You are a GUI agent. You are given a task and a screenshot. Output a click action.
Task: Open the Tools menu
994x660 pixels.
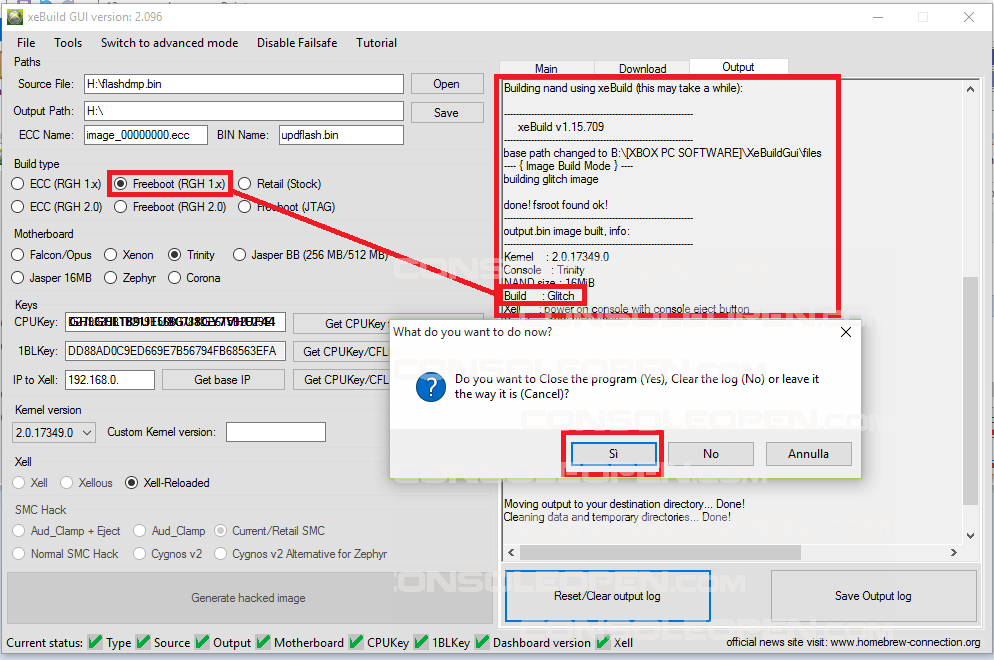(68, 43)
